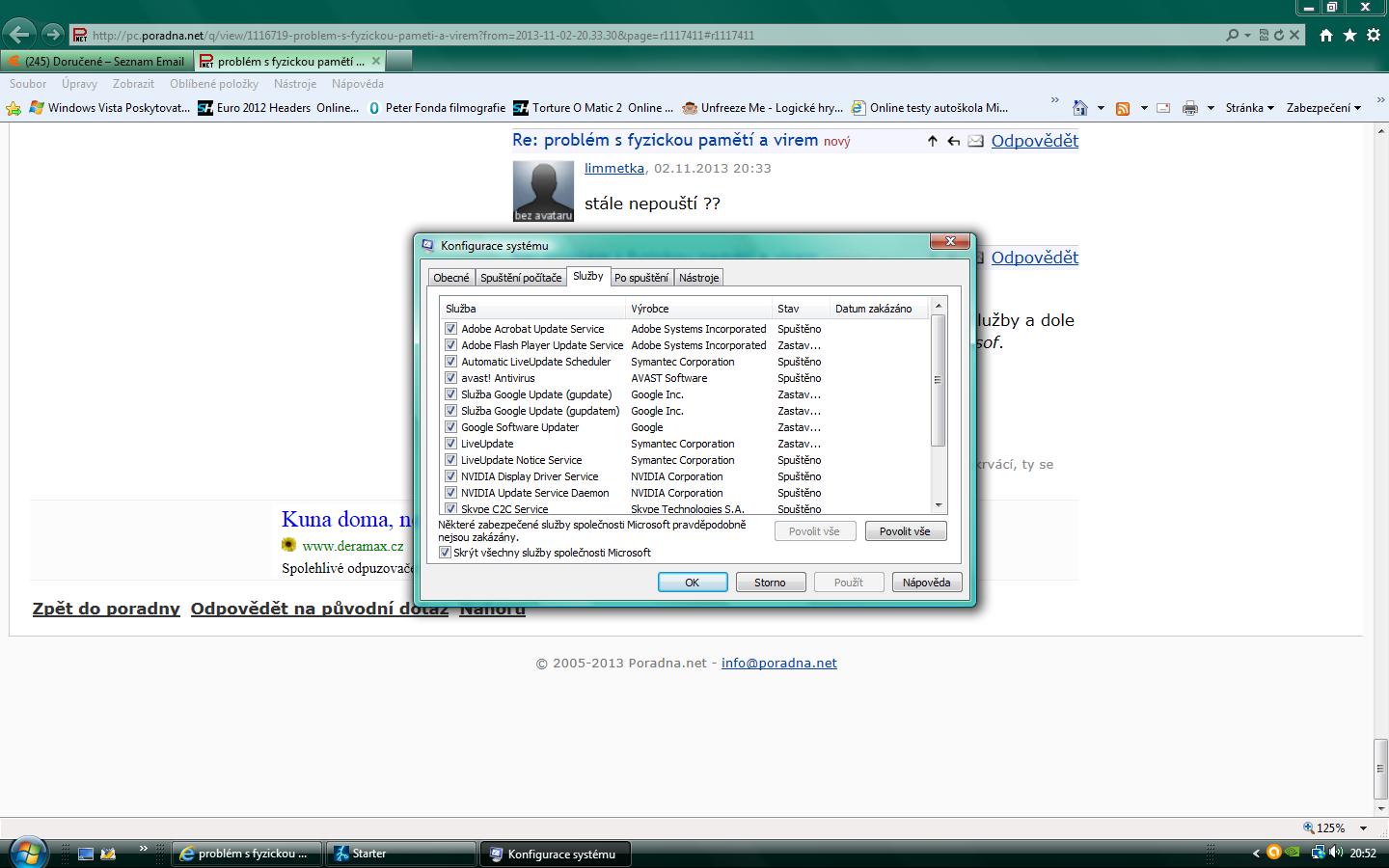Screen dimensions: 1389x868
Task: Open the Tools gear icon at top right
Action: [x=1373, y=35]
